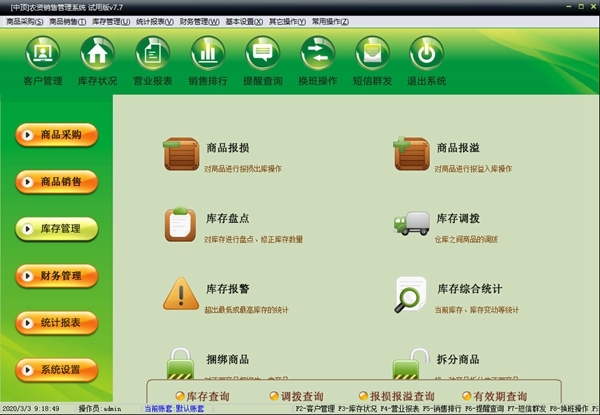Open 库存状况 house icon in toolbar
The image size is (600, 415).
[97, 53]
